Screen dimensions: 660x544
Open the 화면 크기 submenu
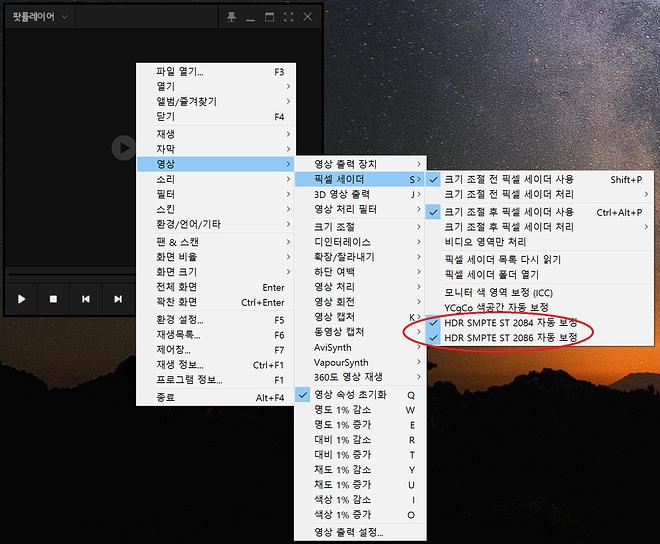click(216, 272)
